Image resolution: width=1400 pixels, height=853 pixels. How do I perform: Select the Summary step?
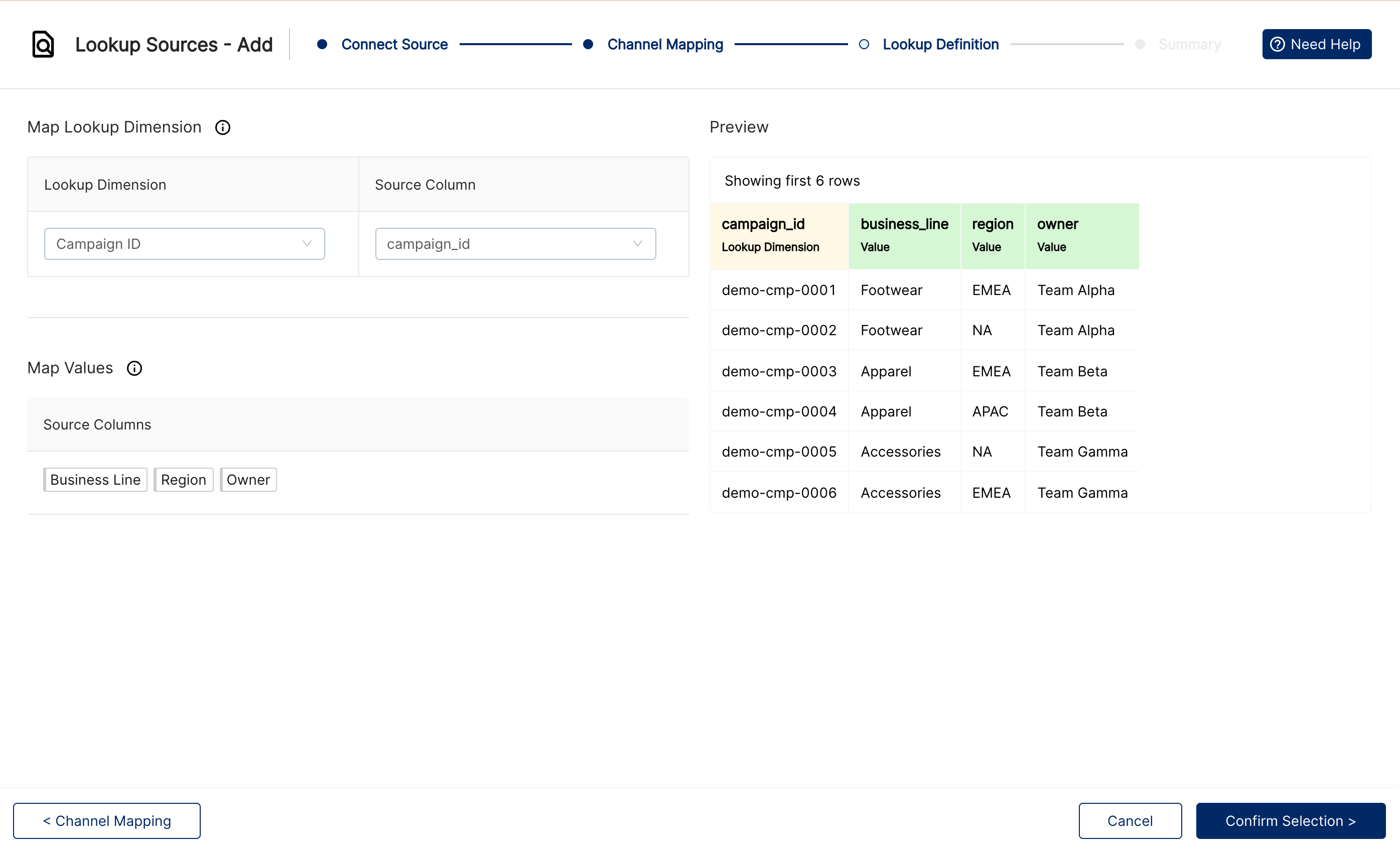pyautogui.click(x=1189, y=44)
